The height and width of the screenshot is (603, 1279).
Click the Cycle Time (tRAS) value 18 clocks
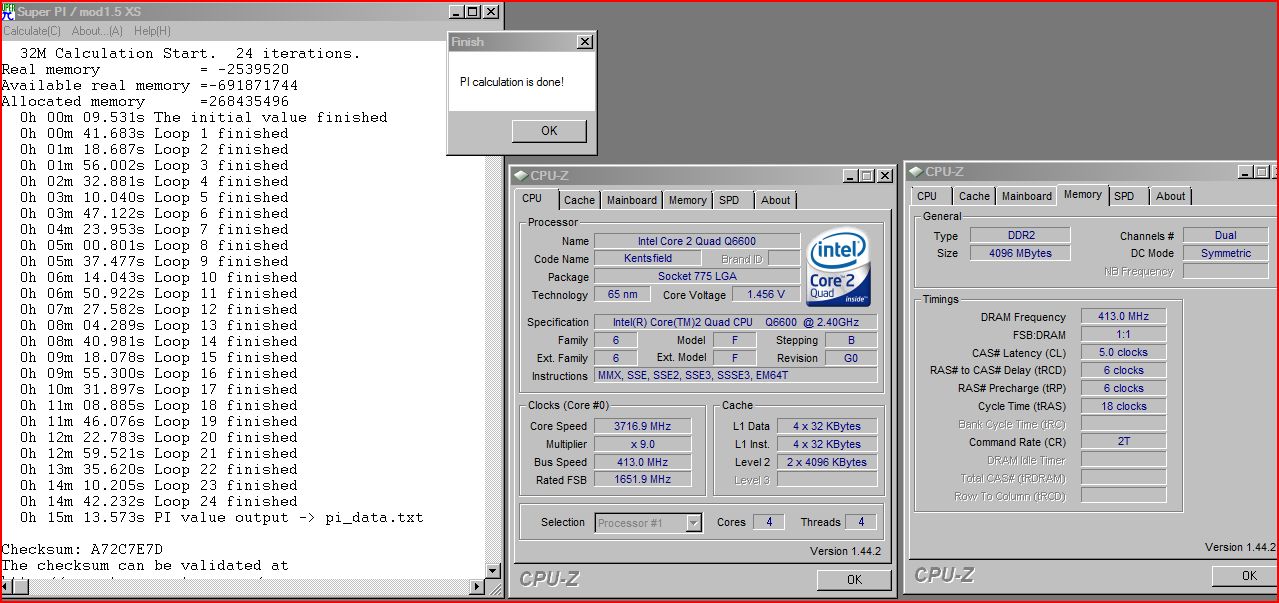coord(1124,406)
